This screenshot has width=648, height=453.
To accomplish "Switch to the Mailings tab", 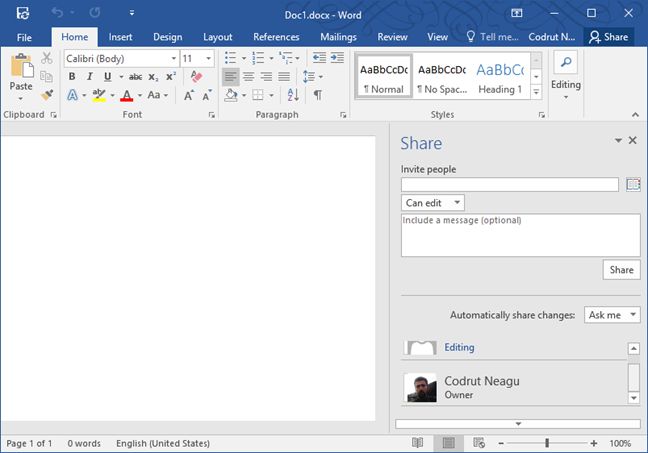I will [338, 37].
